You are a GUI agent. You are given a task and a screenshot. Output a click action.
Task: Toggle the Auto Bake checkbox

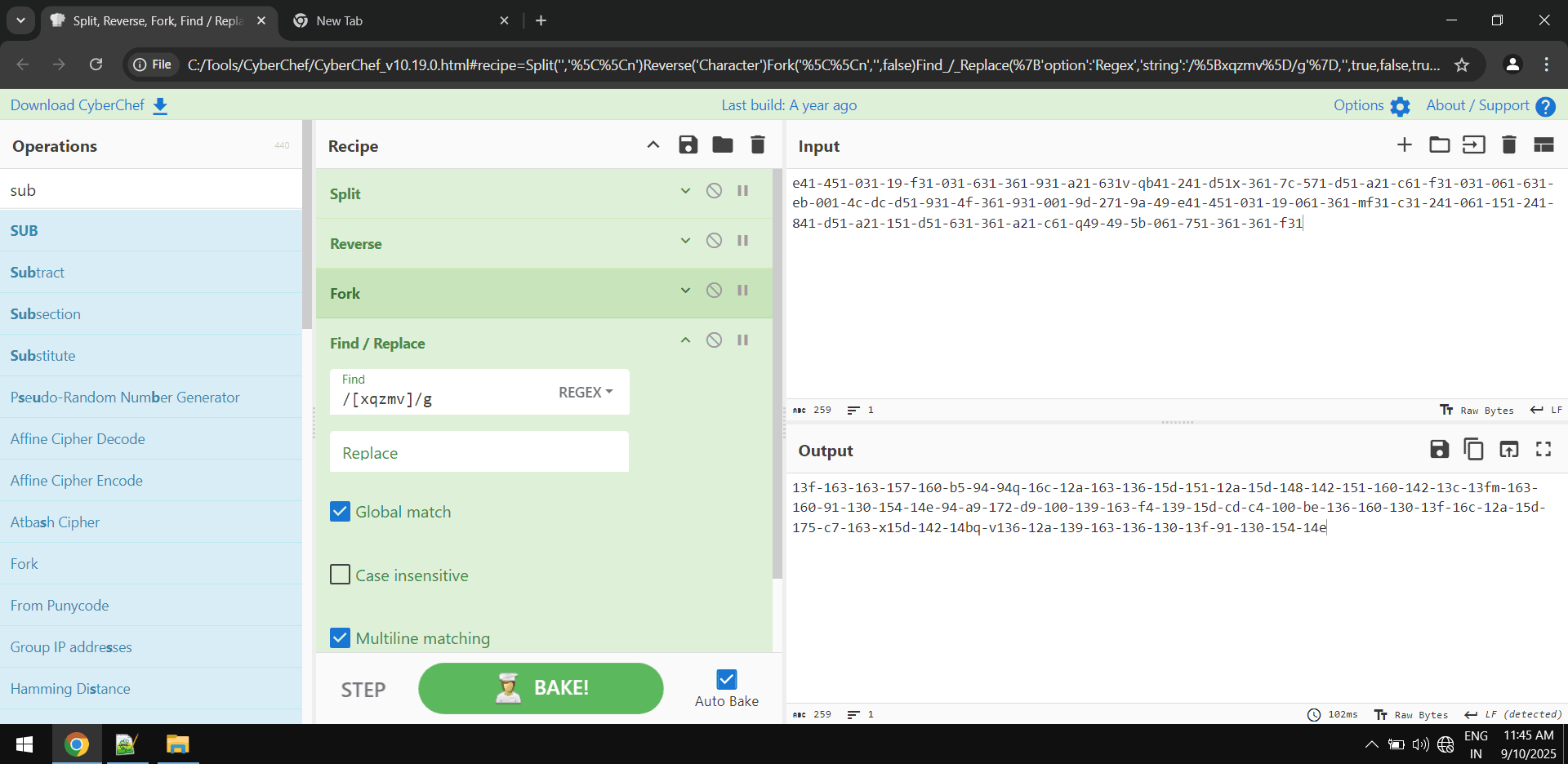[x=727, y=679]
